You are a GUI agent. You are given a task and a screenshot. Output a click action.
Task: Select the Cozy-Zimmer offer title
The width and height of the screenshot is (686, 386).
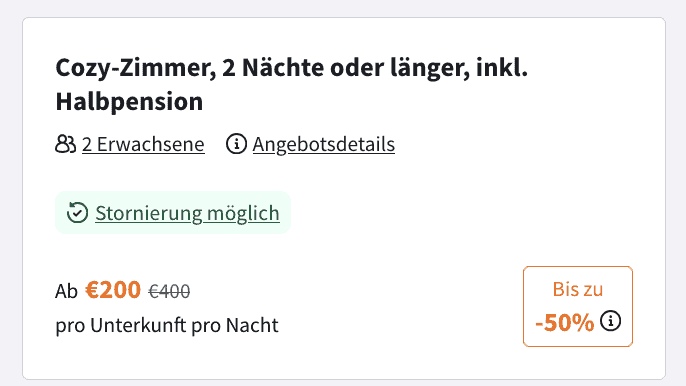coord(291,84)
